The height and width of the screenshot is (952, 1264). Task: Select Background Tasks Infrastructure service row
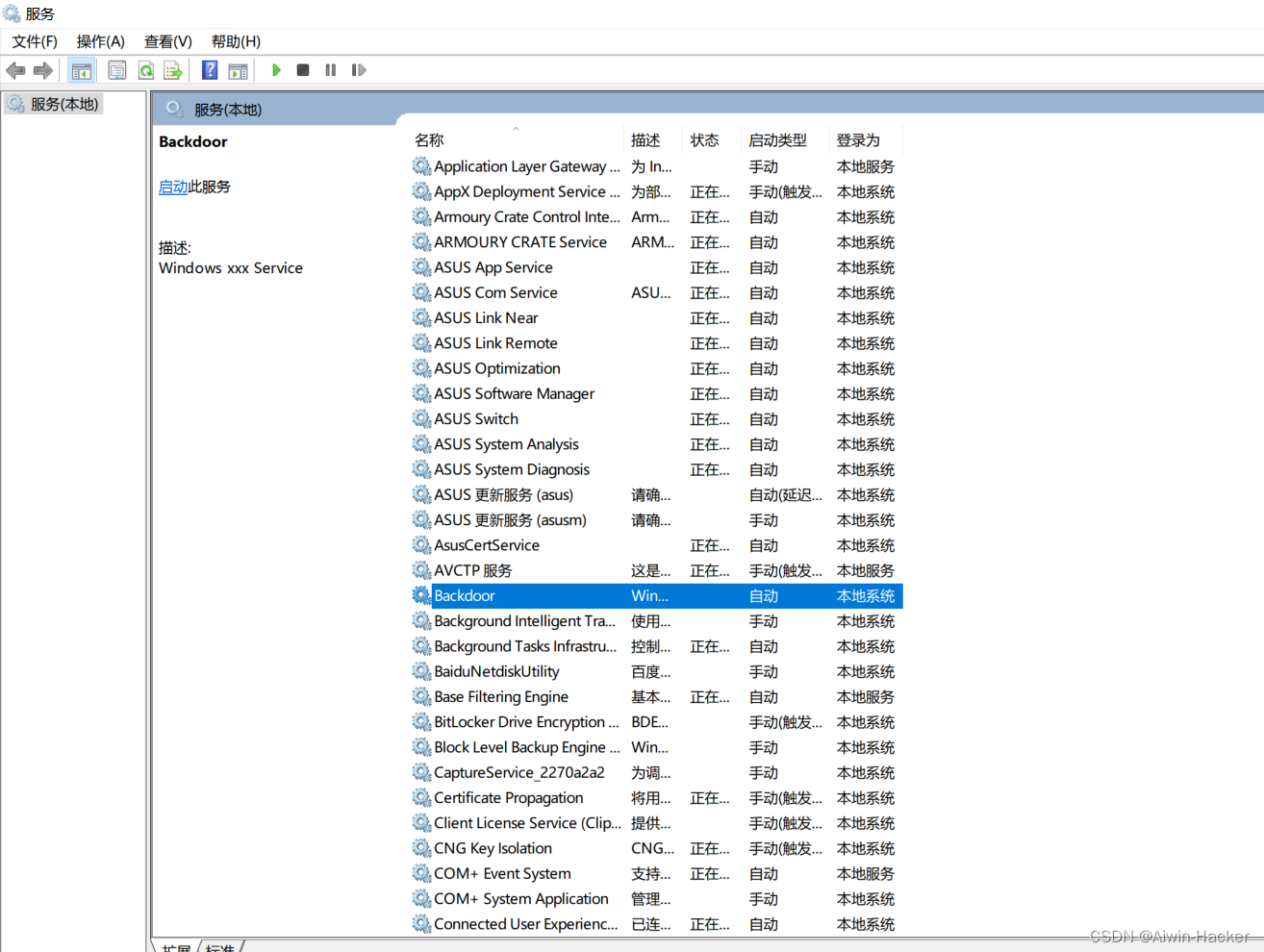pos(657,646)
